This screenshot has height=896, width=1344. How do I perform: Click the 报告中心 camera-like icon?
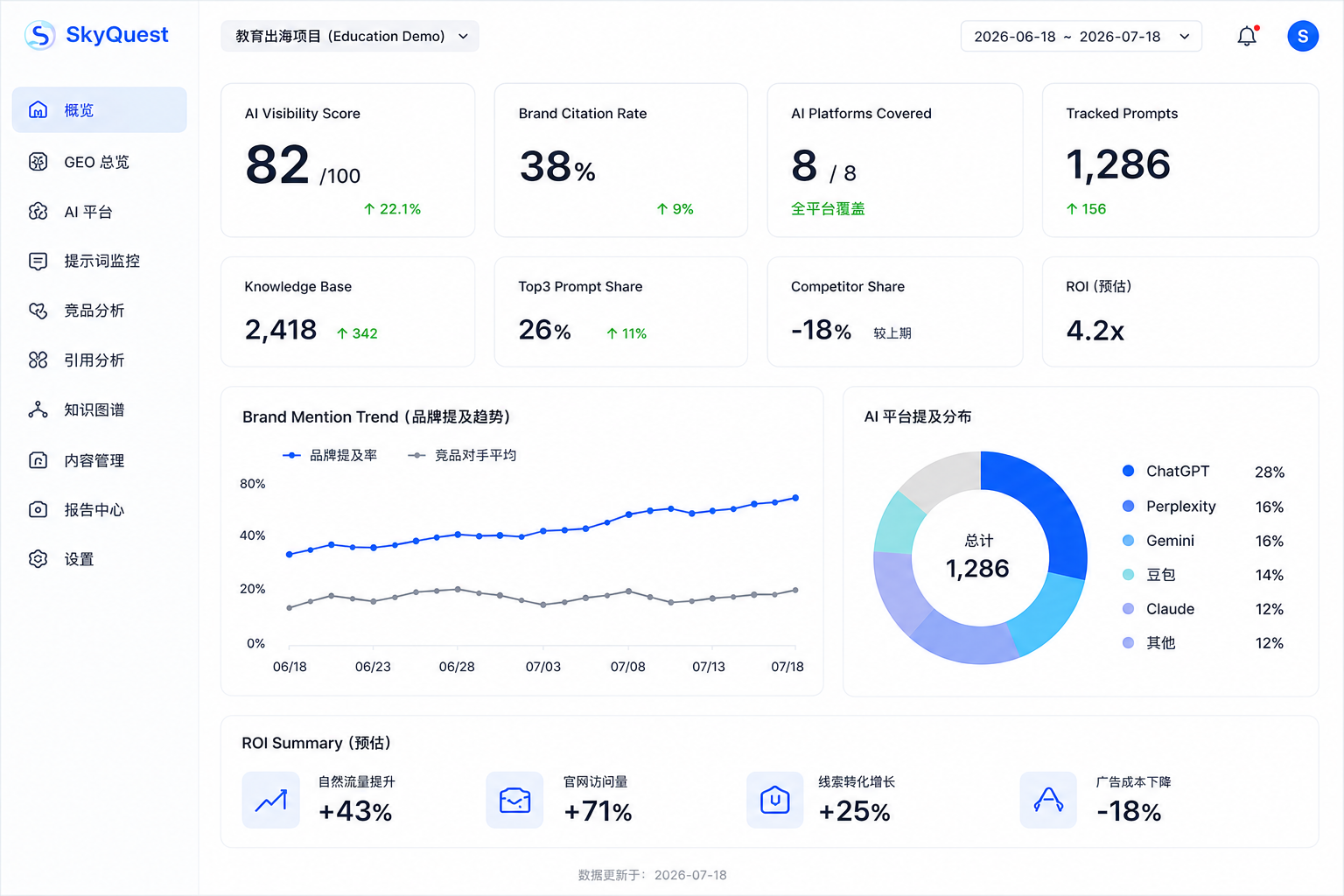38,509
